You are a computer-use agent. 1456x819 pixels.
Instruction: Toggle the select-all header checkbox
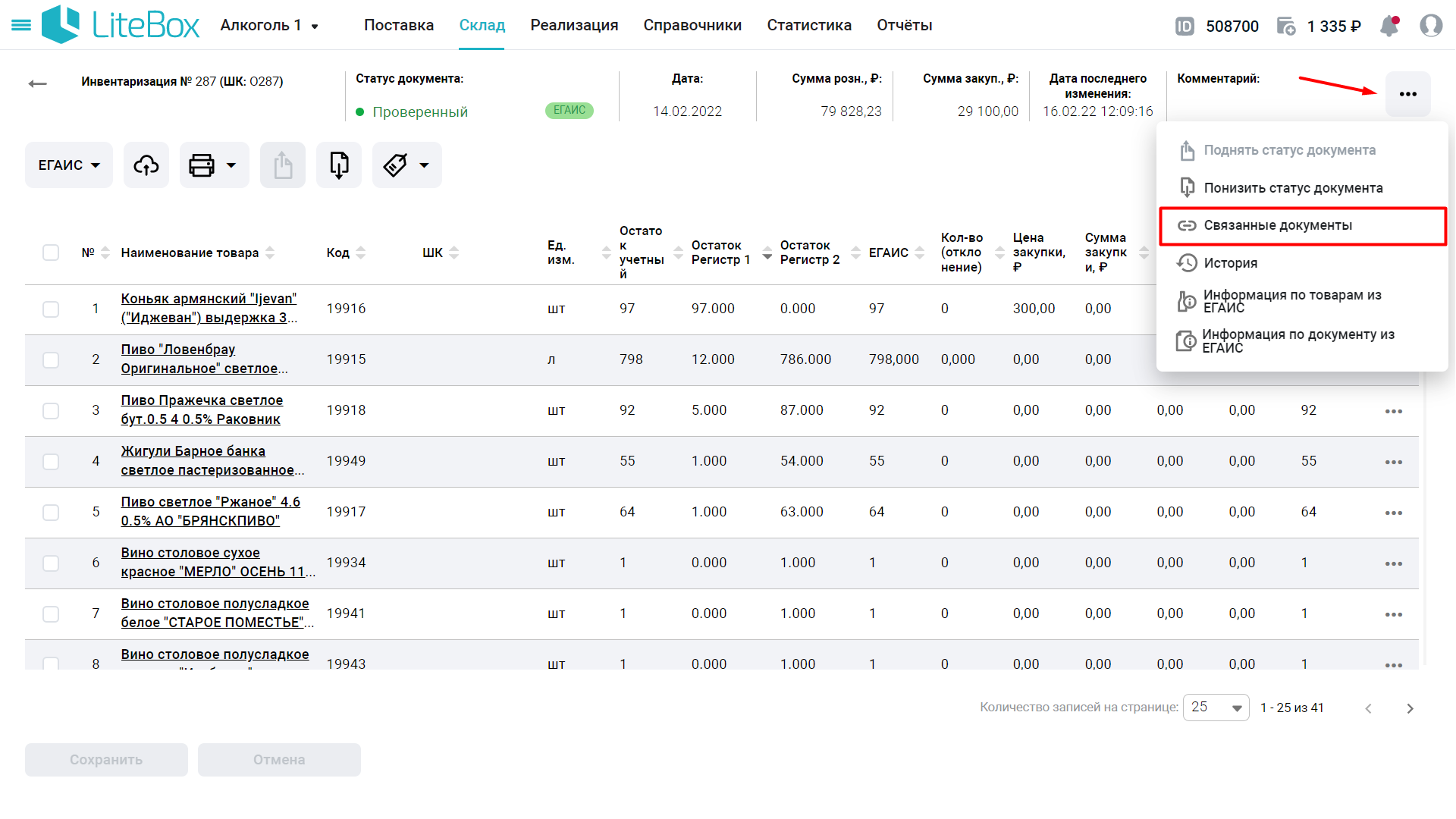tap(51, 253)
